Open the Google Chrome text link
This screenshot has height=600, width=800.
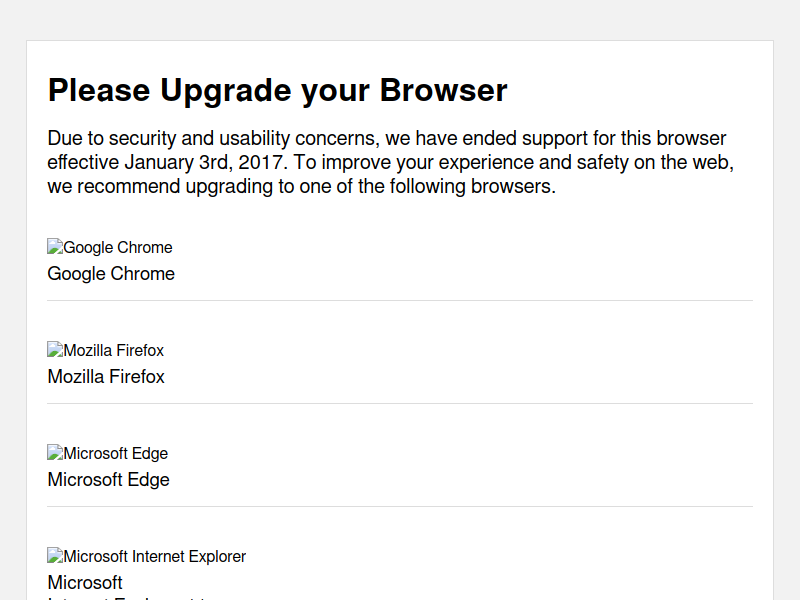click(111, 274)
